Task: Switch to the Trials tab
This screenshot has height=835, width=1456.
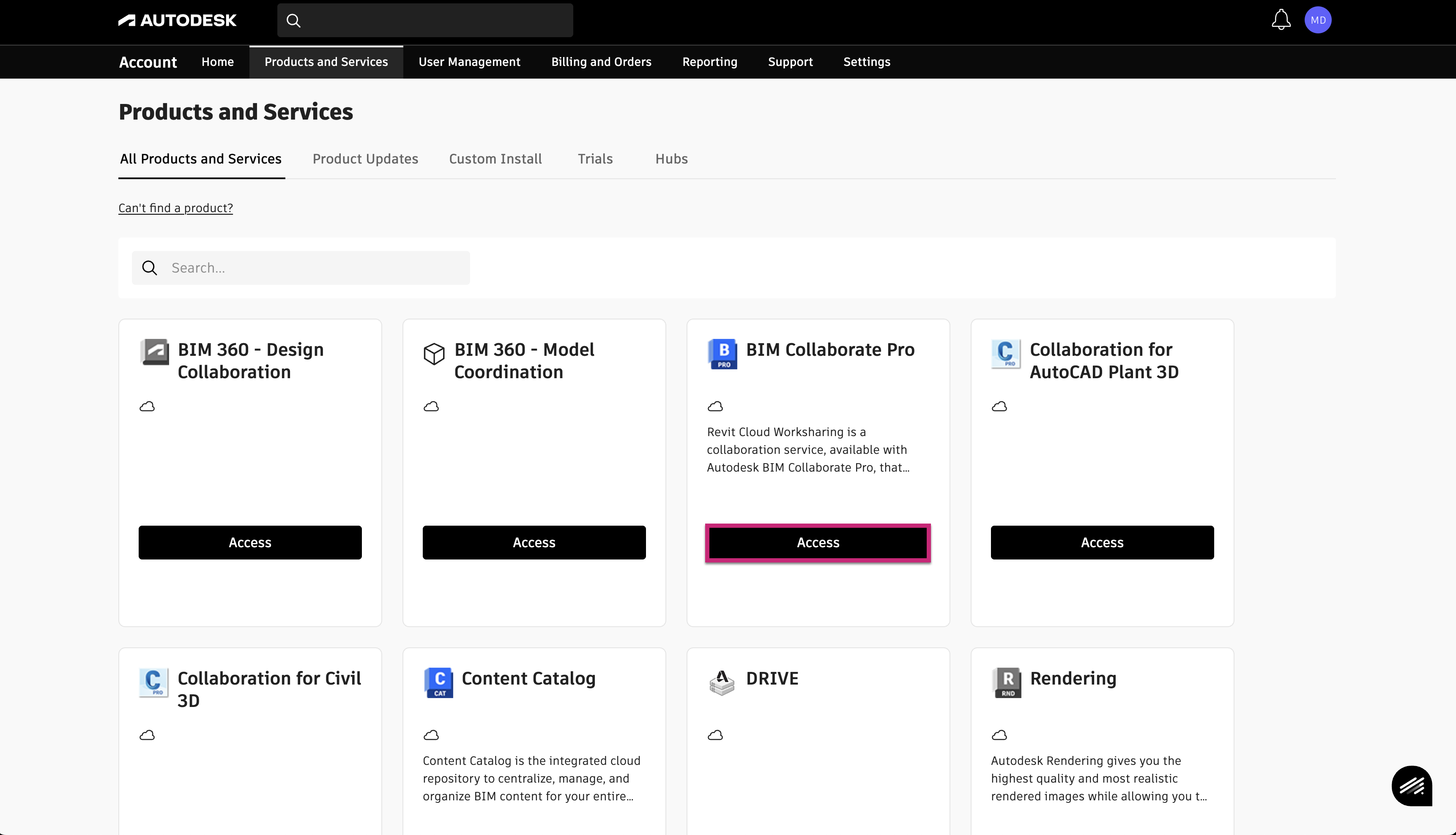Action: click(595, 159)
